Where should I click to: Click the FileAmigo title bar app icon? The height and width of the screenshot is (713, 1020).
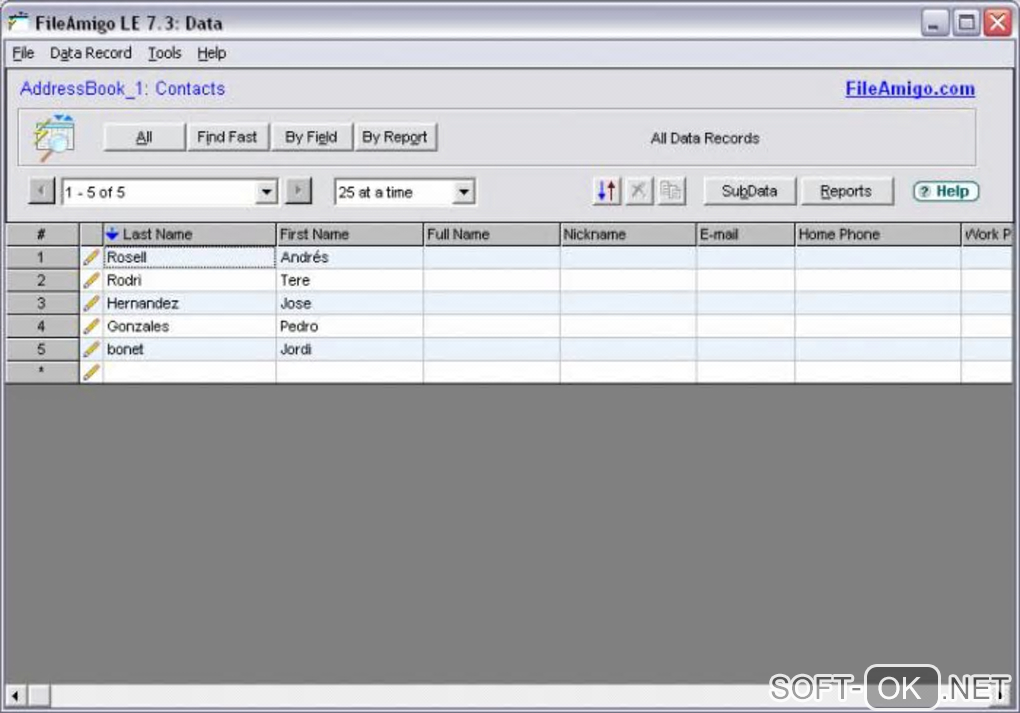tap(18, 23)
